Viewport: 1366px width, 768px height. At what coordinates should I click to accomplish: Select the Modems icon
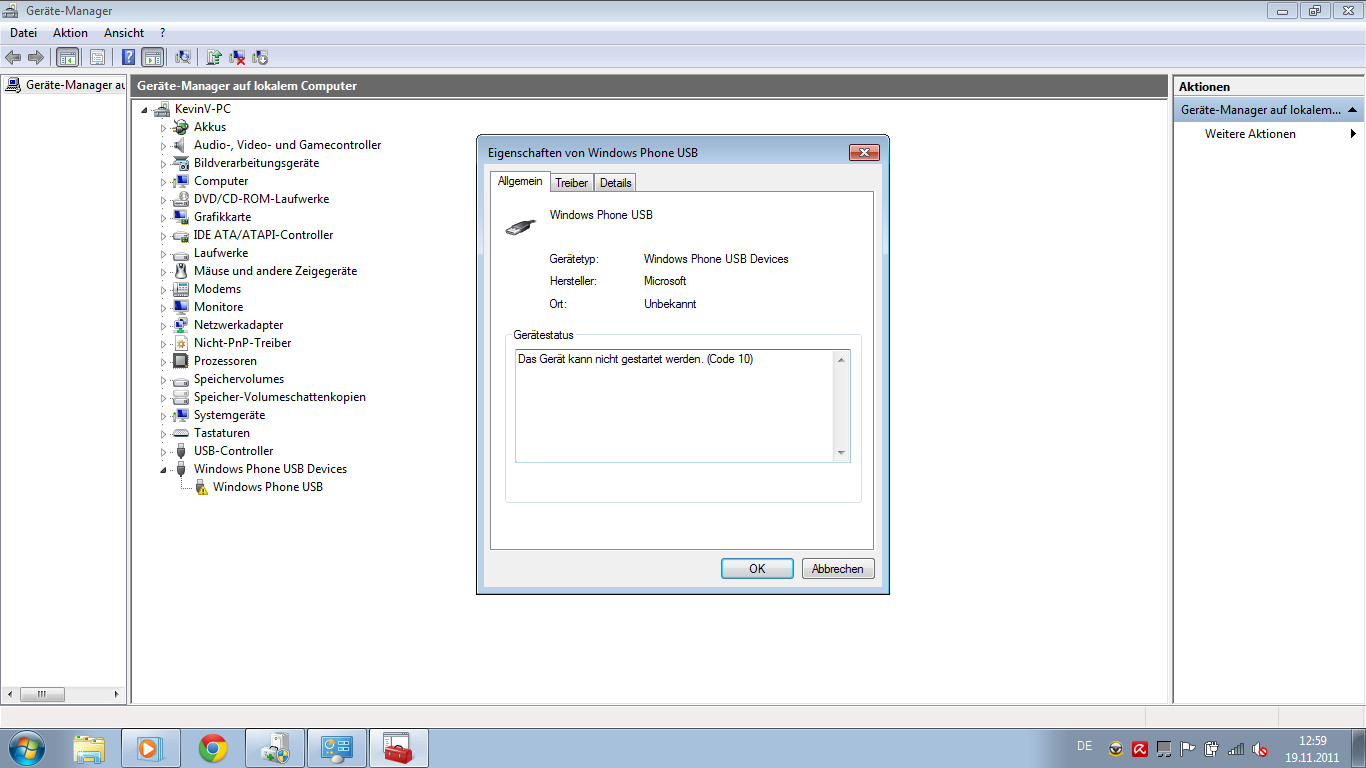(180, 289)
